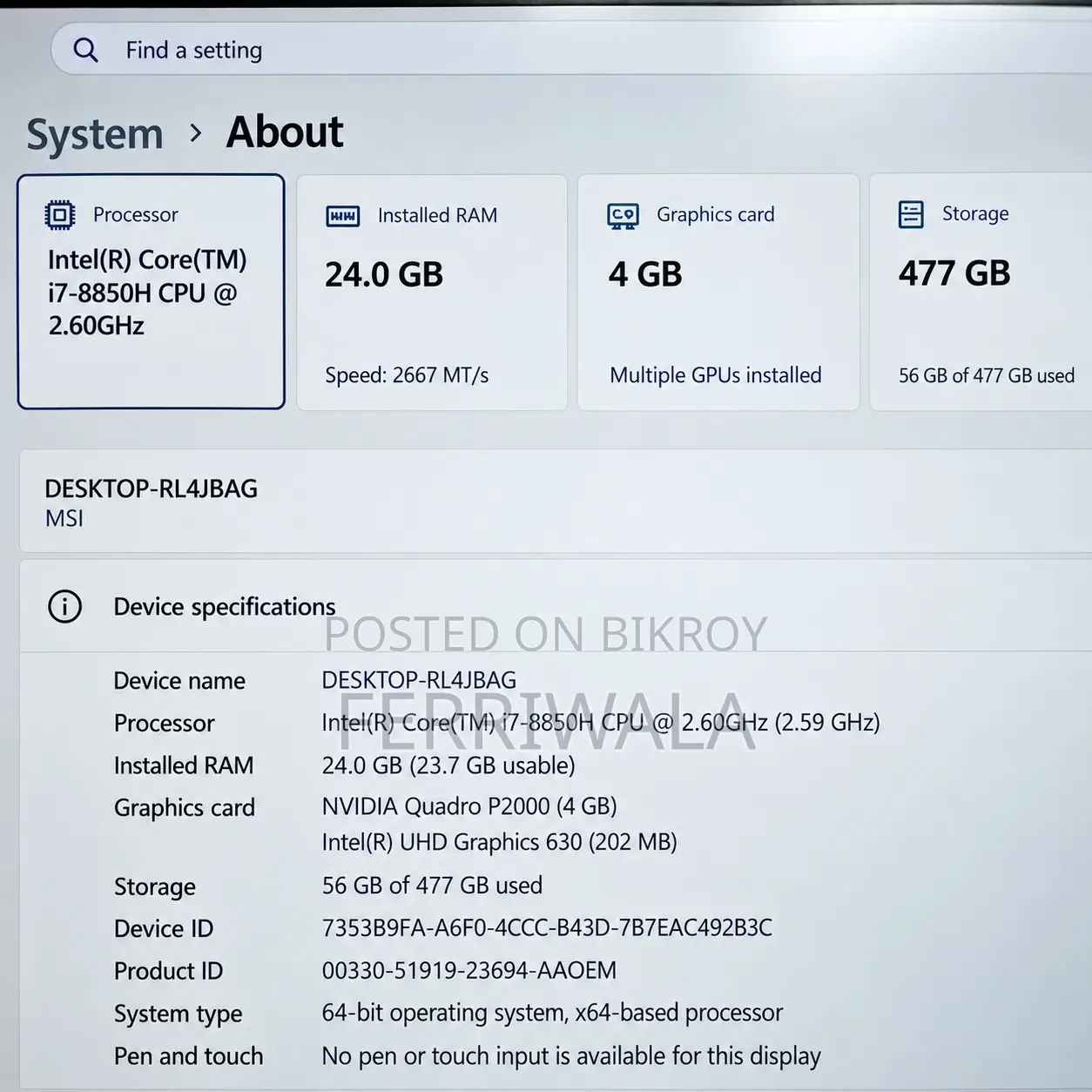This screenshot has width=1092, height=1092.
Task: Open the Installed RAM summary card
Action: (x=432, y=293)
